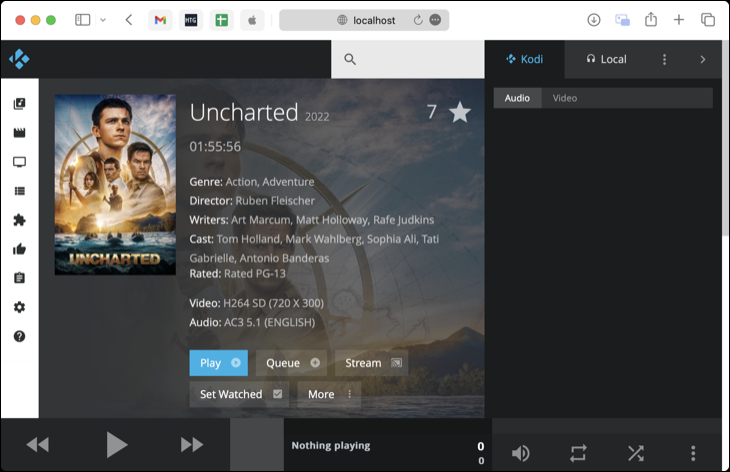This screenshot has height=472, width=730.
Task: Open the playlist options dots menu
Action: [x=664, y=59]
